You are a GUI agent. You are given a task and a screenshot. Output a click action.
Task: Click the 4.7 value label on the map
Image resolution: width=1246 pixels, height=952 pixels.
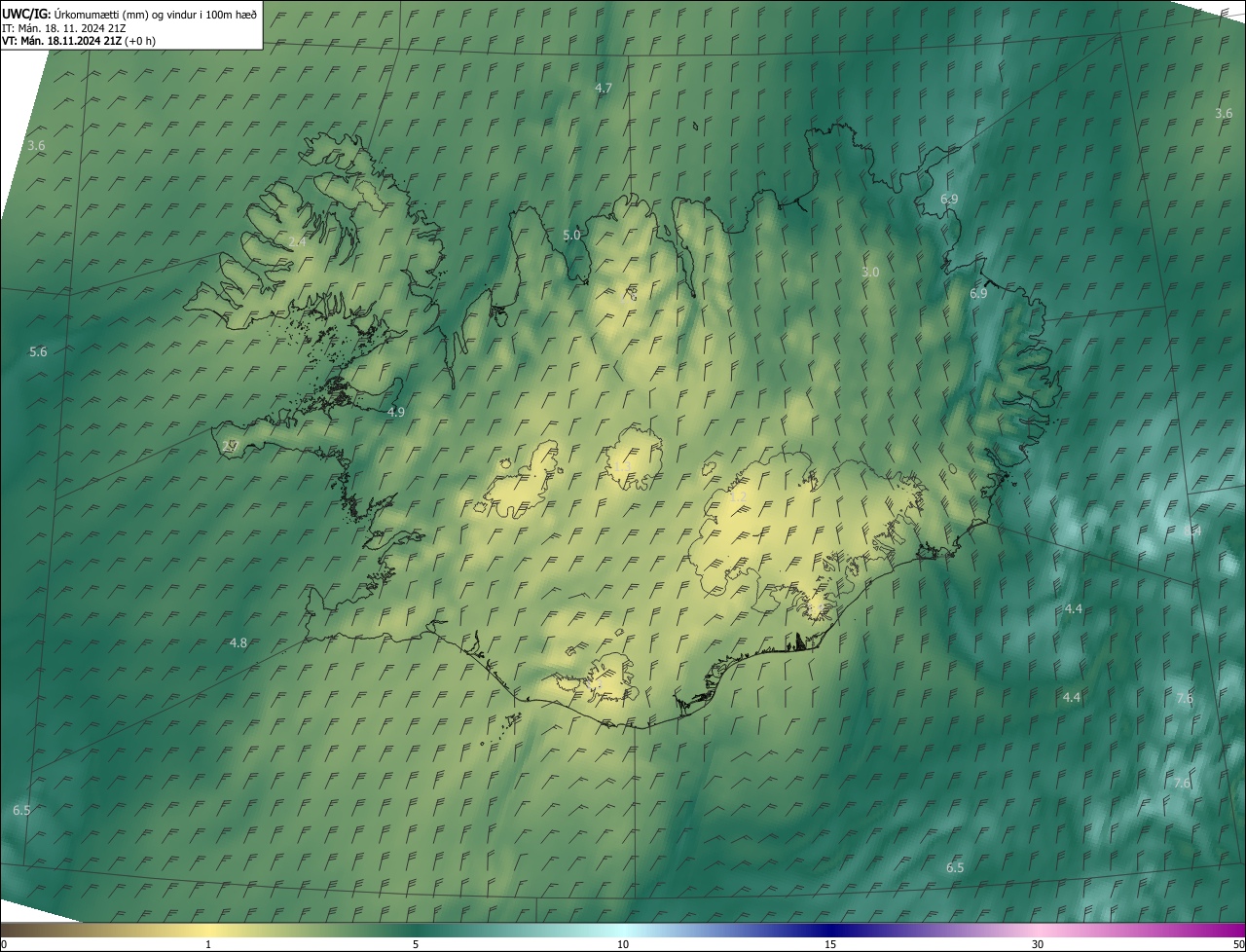coord(604,89)
